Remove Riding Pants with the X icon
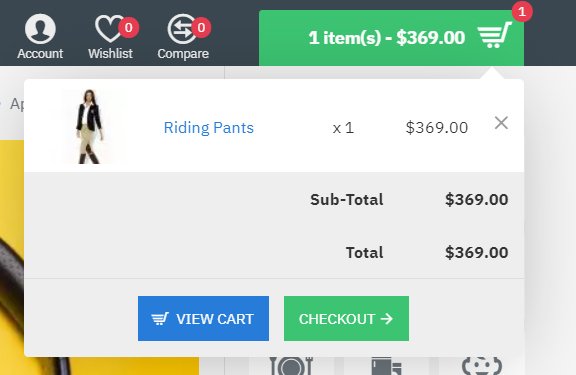 (x=501, y=123)
